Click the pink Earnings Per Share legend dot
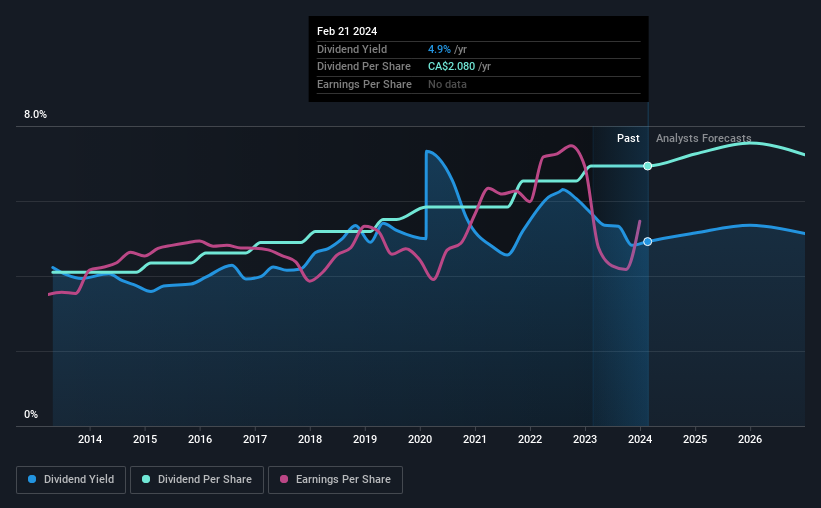 (x=284, y=479)
